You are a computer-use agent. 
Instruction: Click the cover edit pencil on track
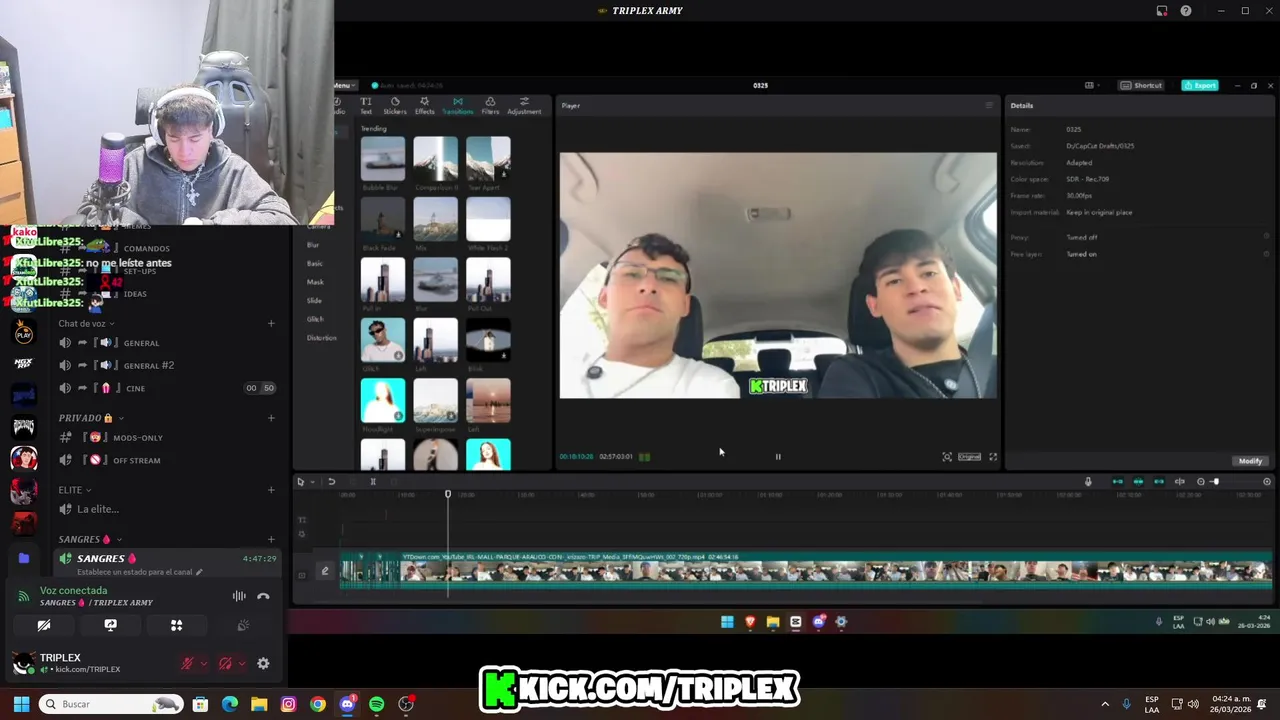tap(324, 571)
